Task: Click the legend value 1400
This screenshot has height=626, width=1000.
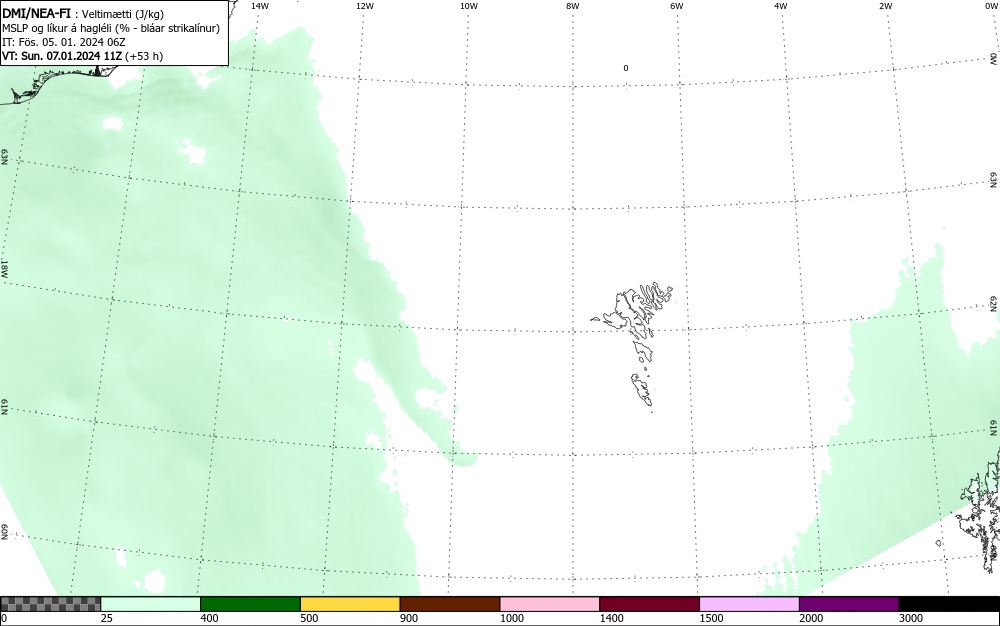Action: (x=611, y=618)
